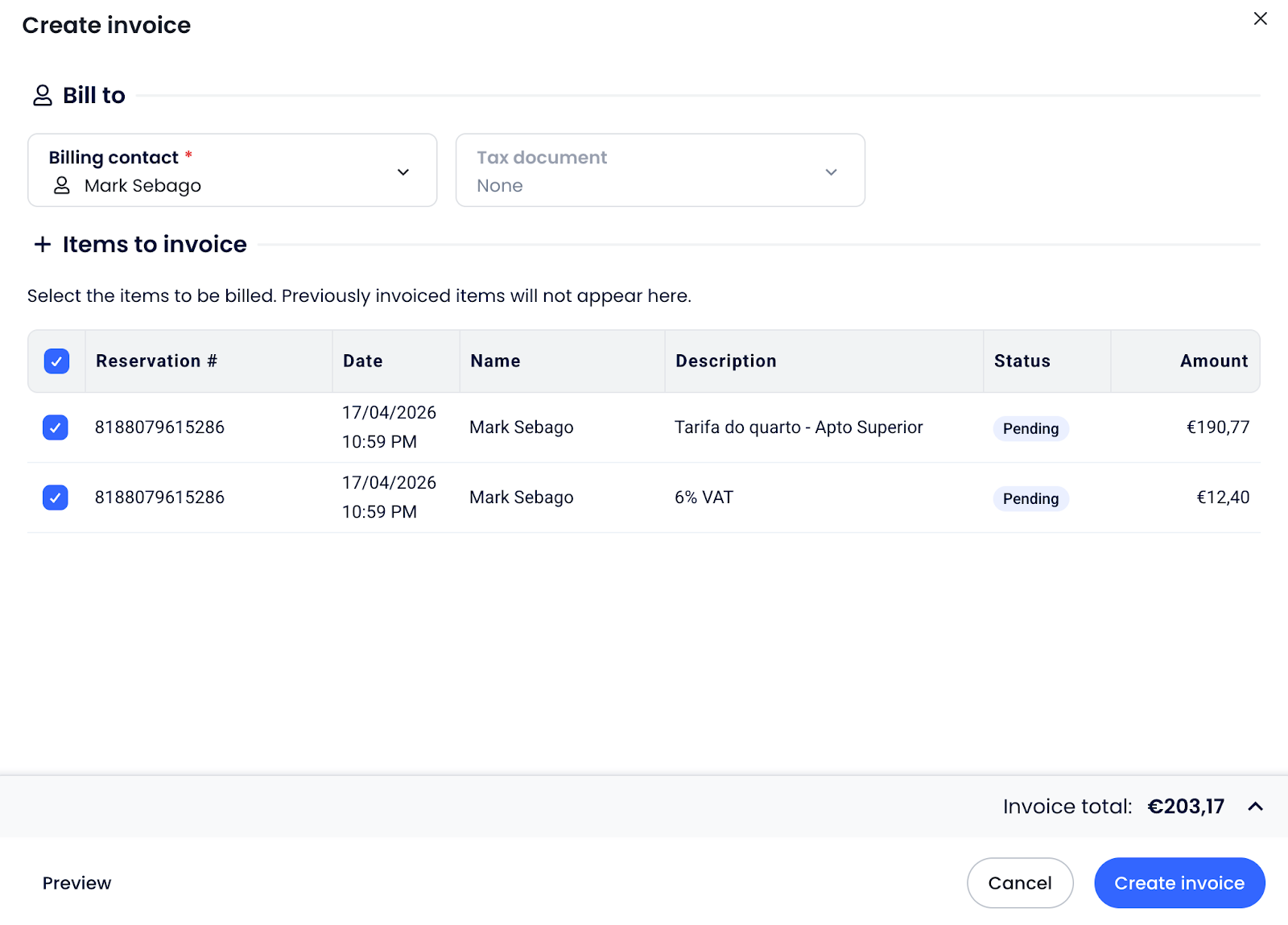Uncheck the Tarifa do quarto row checkbox
1288x925 pixels.
pyautogui.click(x=56, y=427)
